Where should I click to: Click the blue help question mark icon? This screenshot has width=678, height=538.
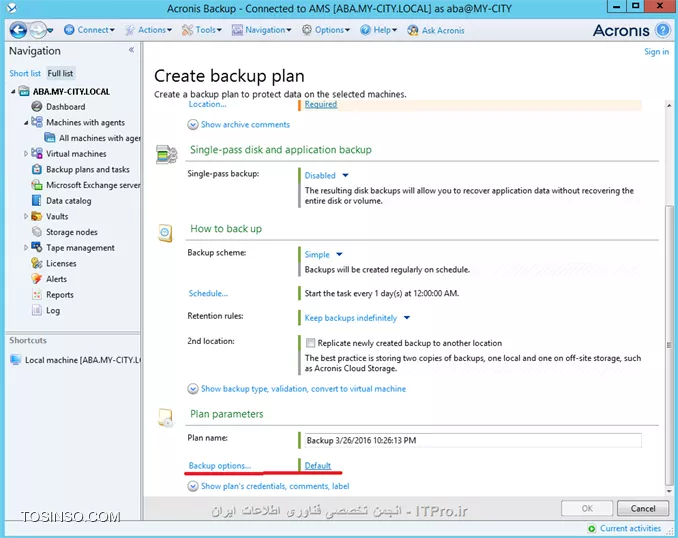(x=662, y=30)
